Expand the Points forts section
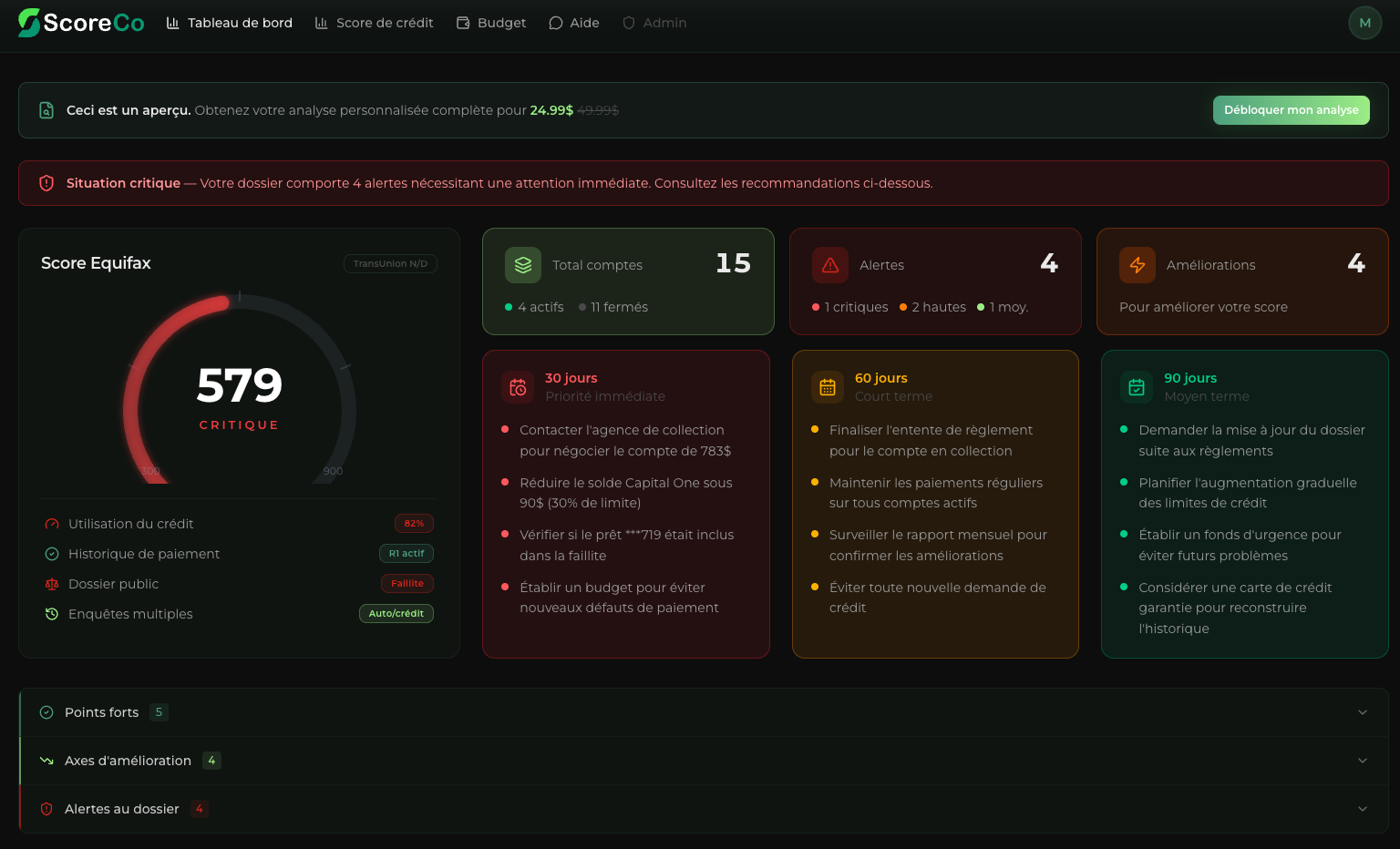The image size is (1400, 849). 704,712
